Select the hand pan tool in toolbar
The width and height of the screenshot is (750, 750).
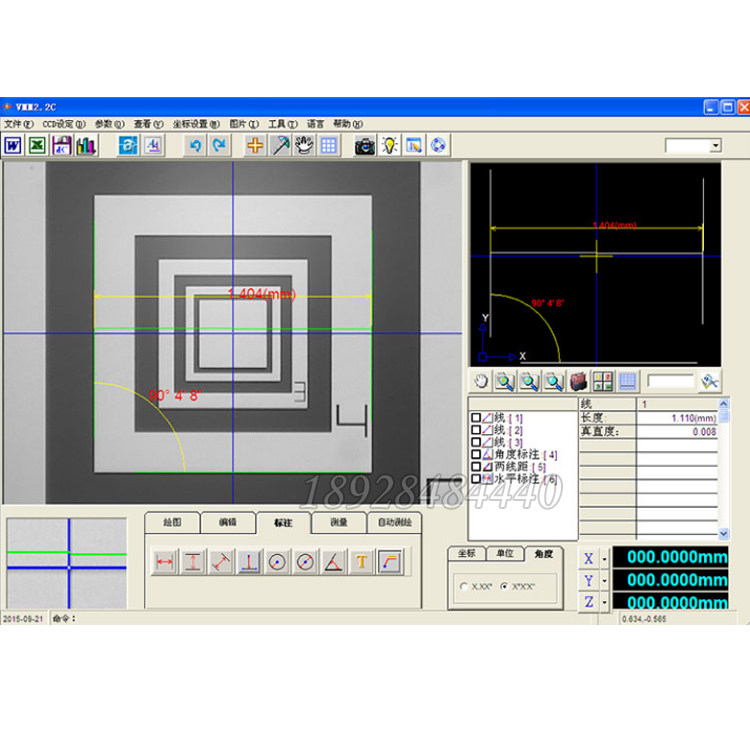point(304,145)
